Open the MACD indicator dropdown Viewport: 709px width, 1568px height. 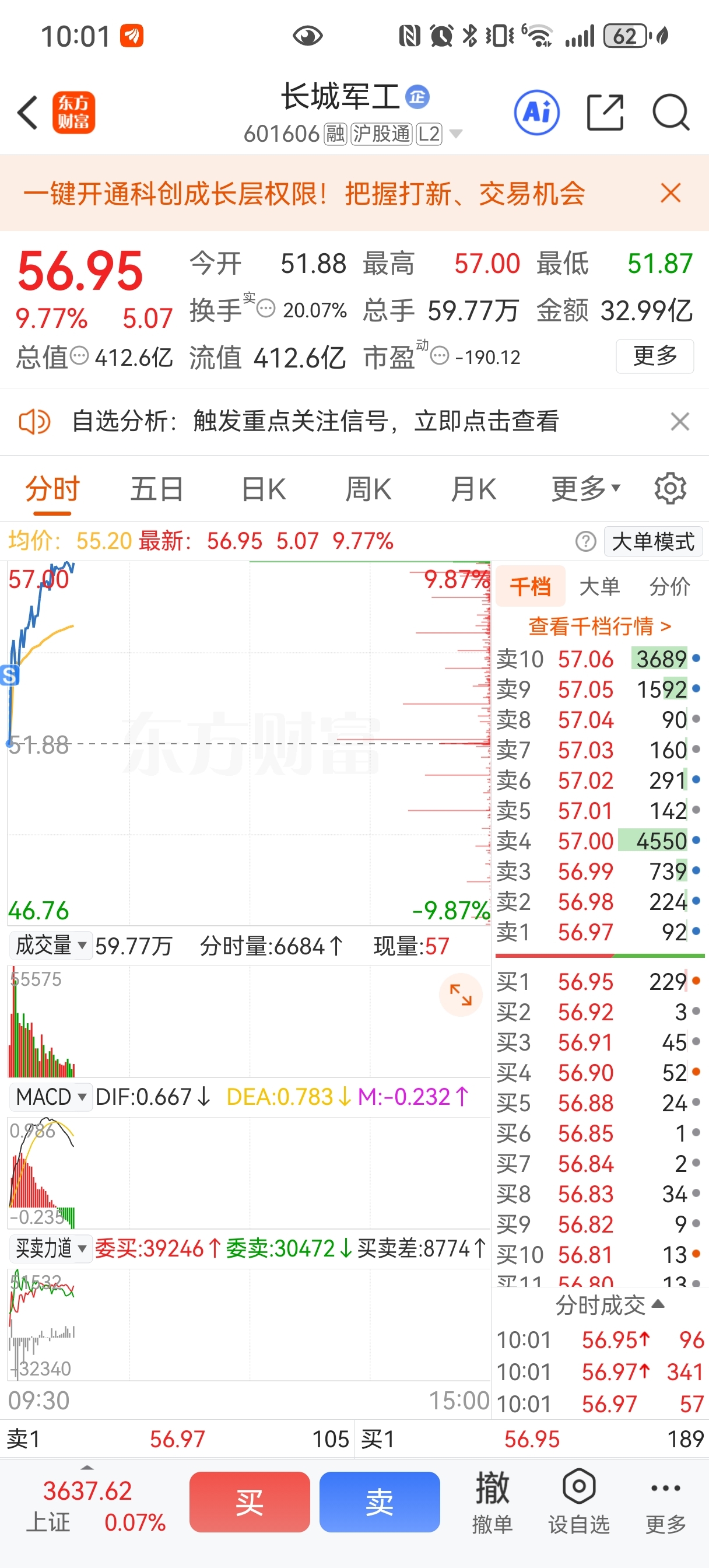(x=51, y=1097)
